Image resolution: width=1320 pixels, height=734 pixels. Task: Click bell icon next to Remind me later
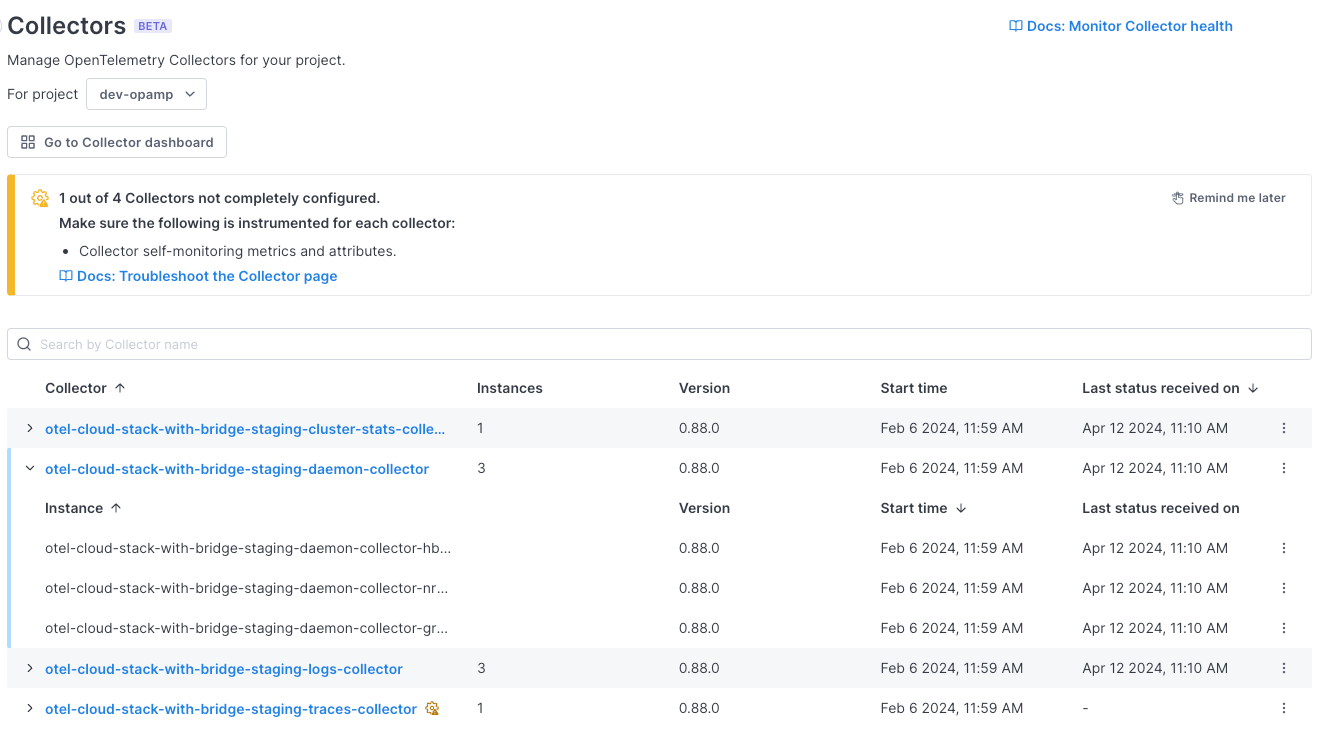point(1177,197)
